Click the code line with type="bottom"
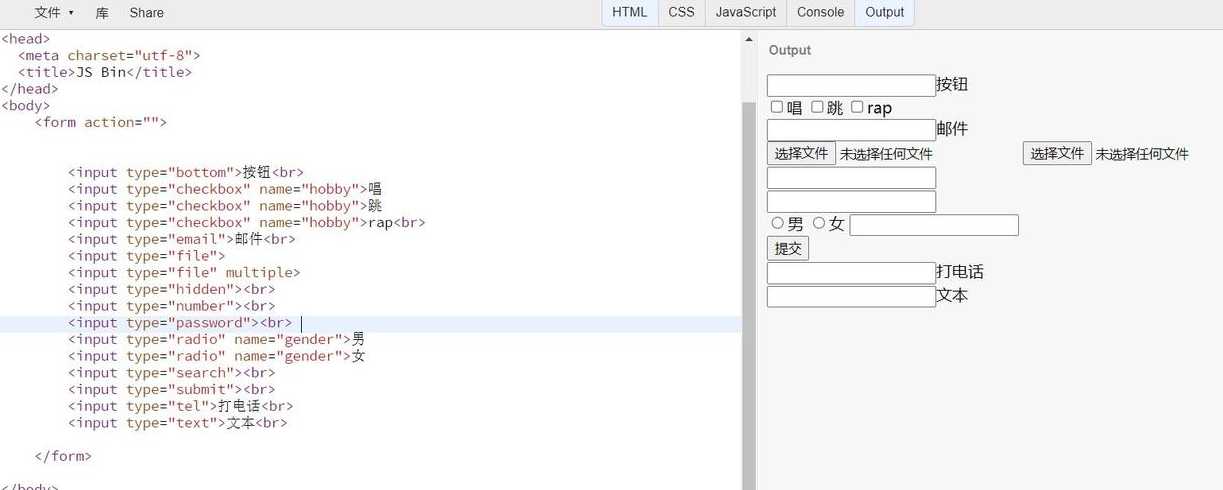The width and height of the screenshot is (1223, 490). tap(186, 172)
